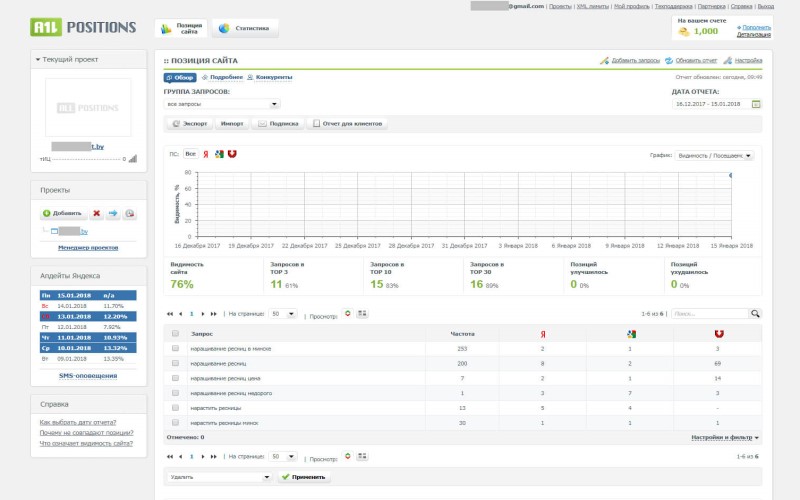
Task: Click the blue arrow icon in Проекты panel
Action: tap(113, 213)
